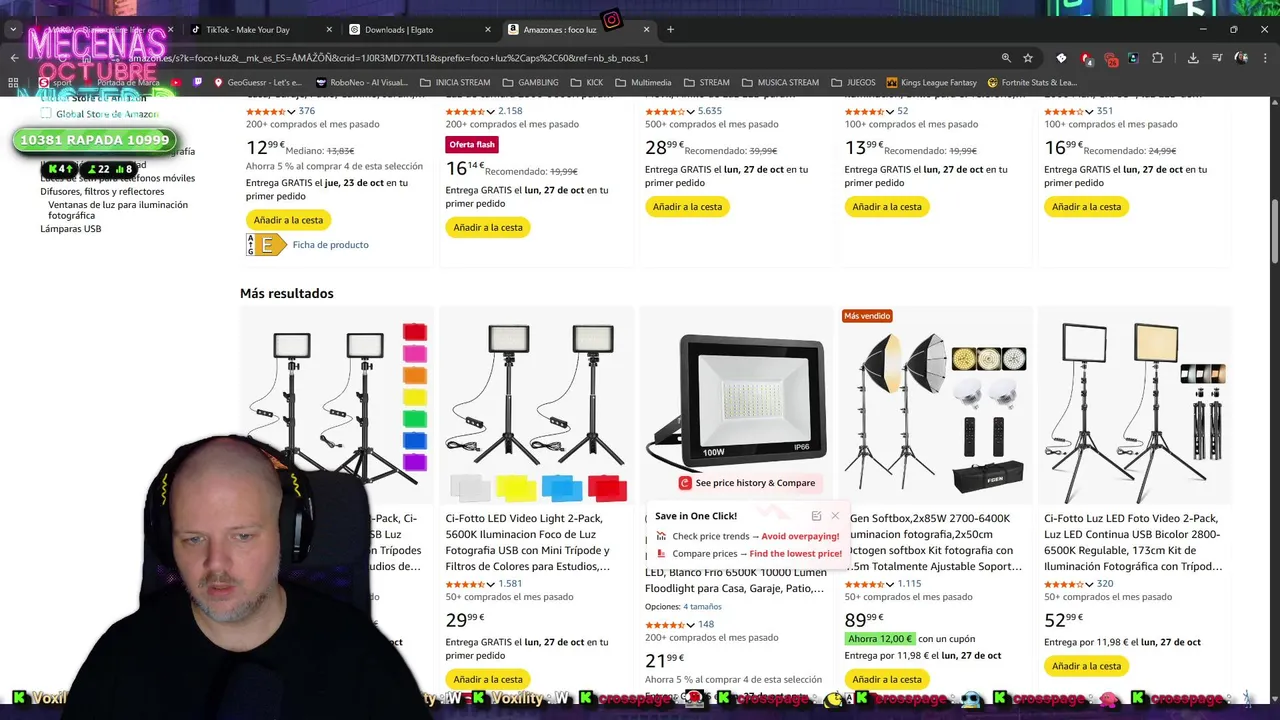Click extension icon with gray 4 badge
1280x720 pixels.
pos(1085,59)
